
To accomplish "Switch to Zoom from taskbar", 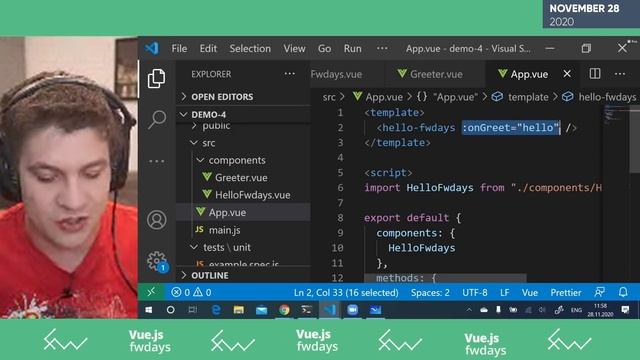I will pyautogui.click(x=353, y=310).
